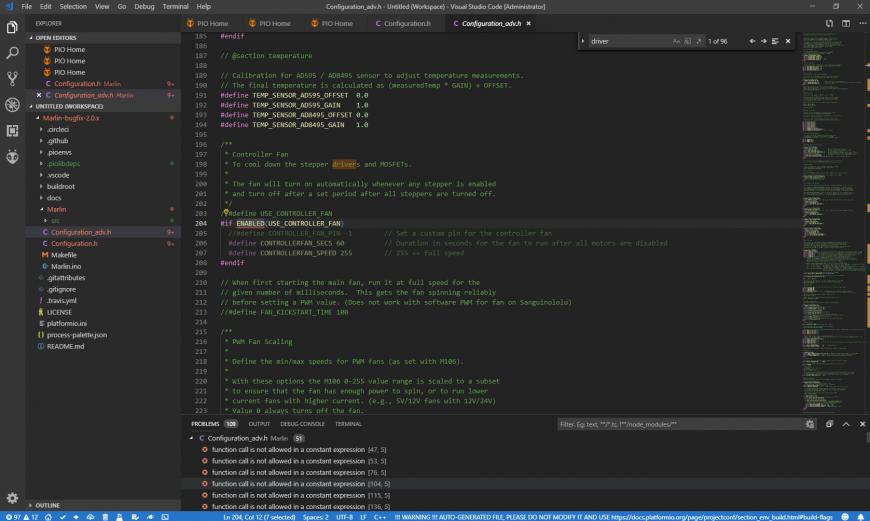Toggle Match Whole Word in find widget
Screen dimensions: 870x521
(687, 41)
